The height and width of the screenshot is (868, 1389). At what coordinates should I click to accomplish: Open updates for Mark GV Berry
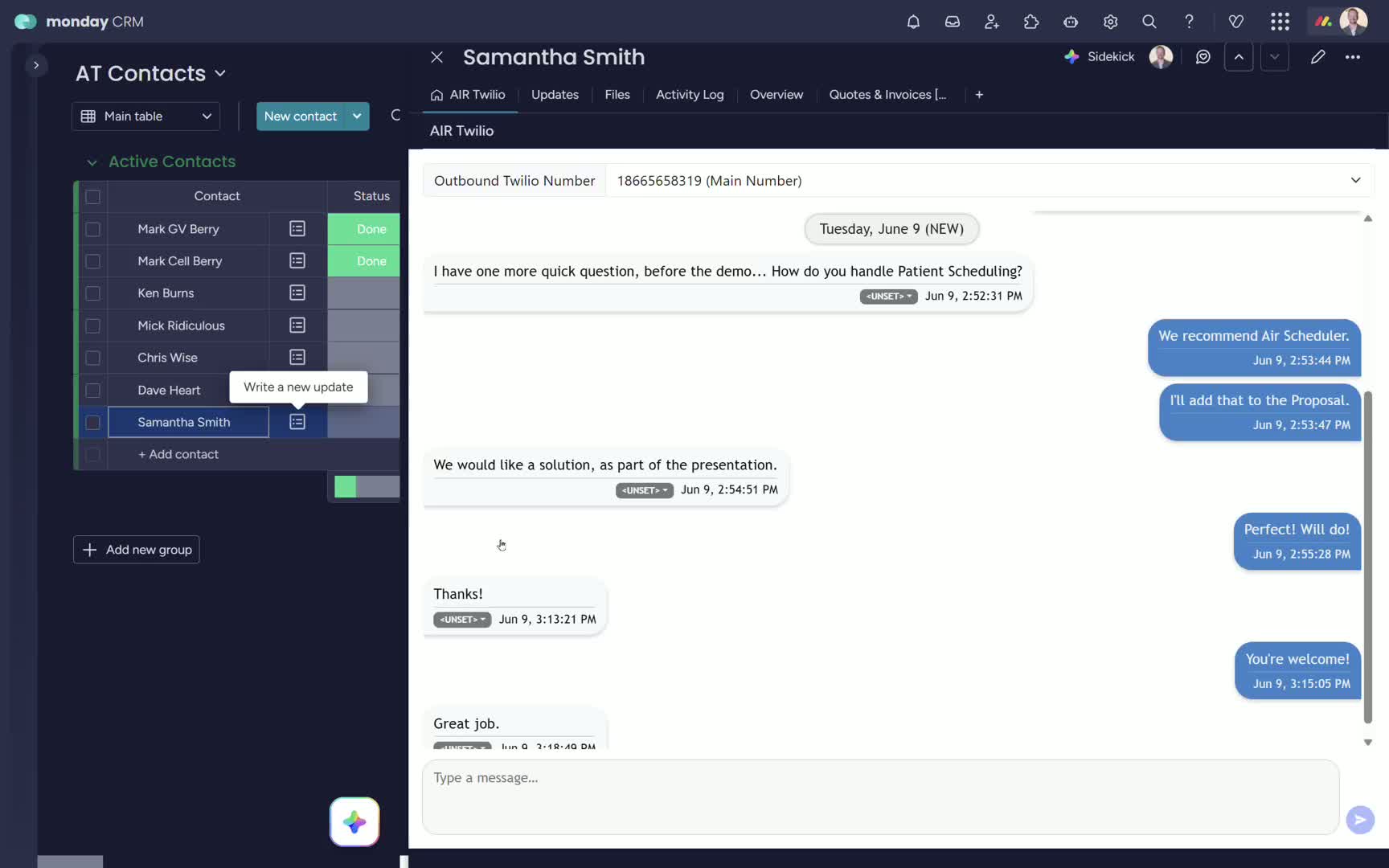tap(297, 229)
